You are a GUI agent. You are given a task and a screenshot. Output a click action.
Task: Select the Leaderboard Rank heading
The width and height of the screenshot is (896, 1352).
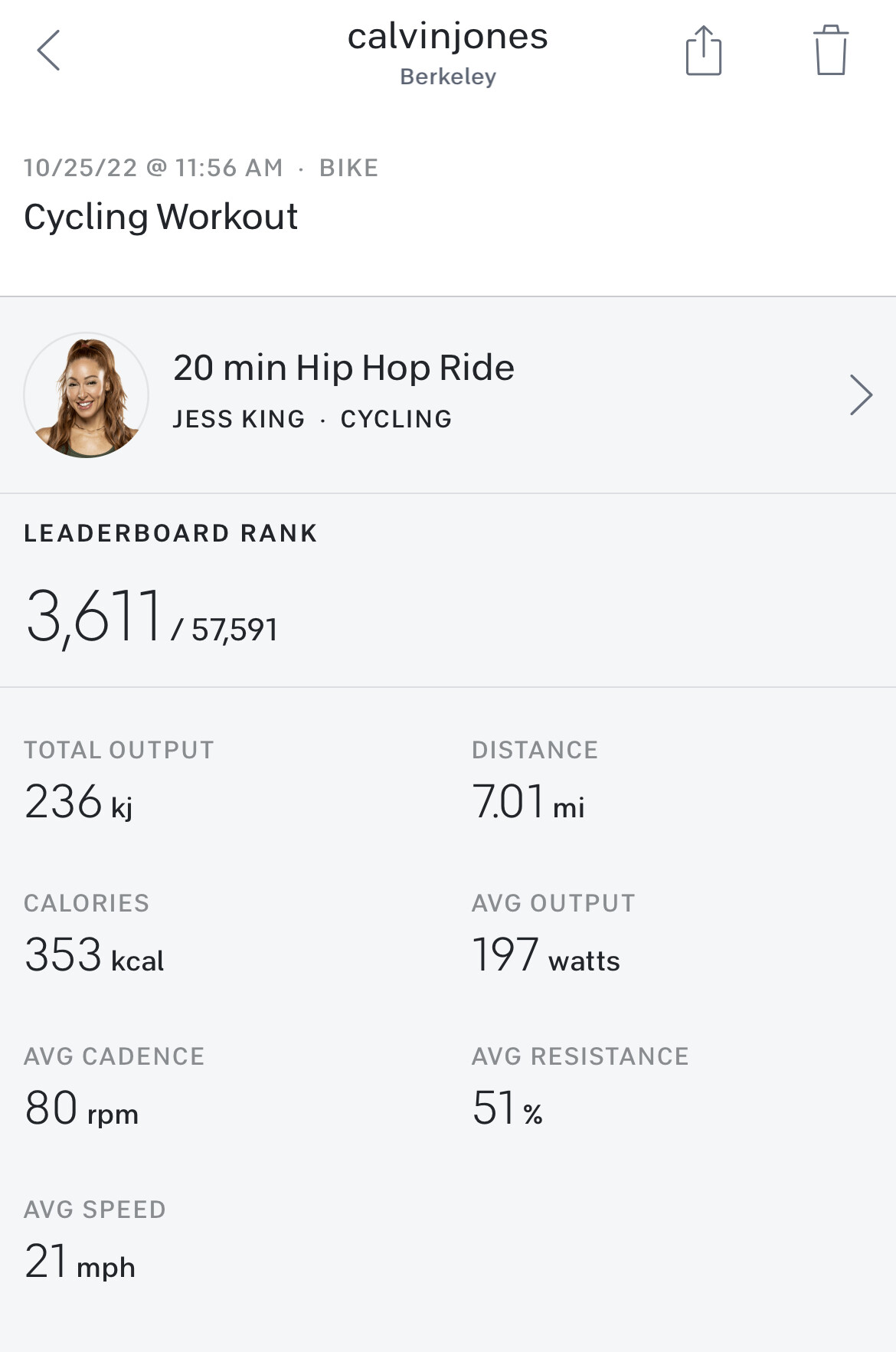pos(171,533)
